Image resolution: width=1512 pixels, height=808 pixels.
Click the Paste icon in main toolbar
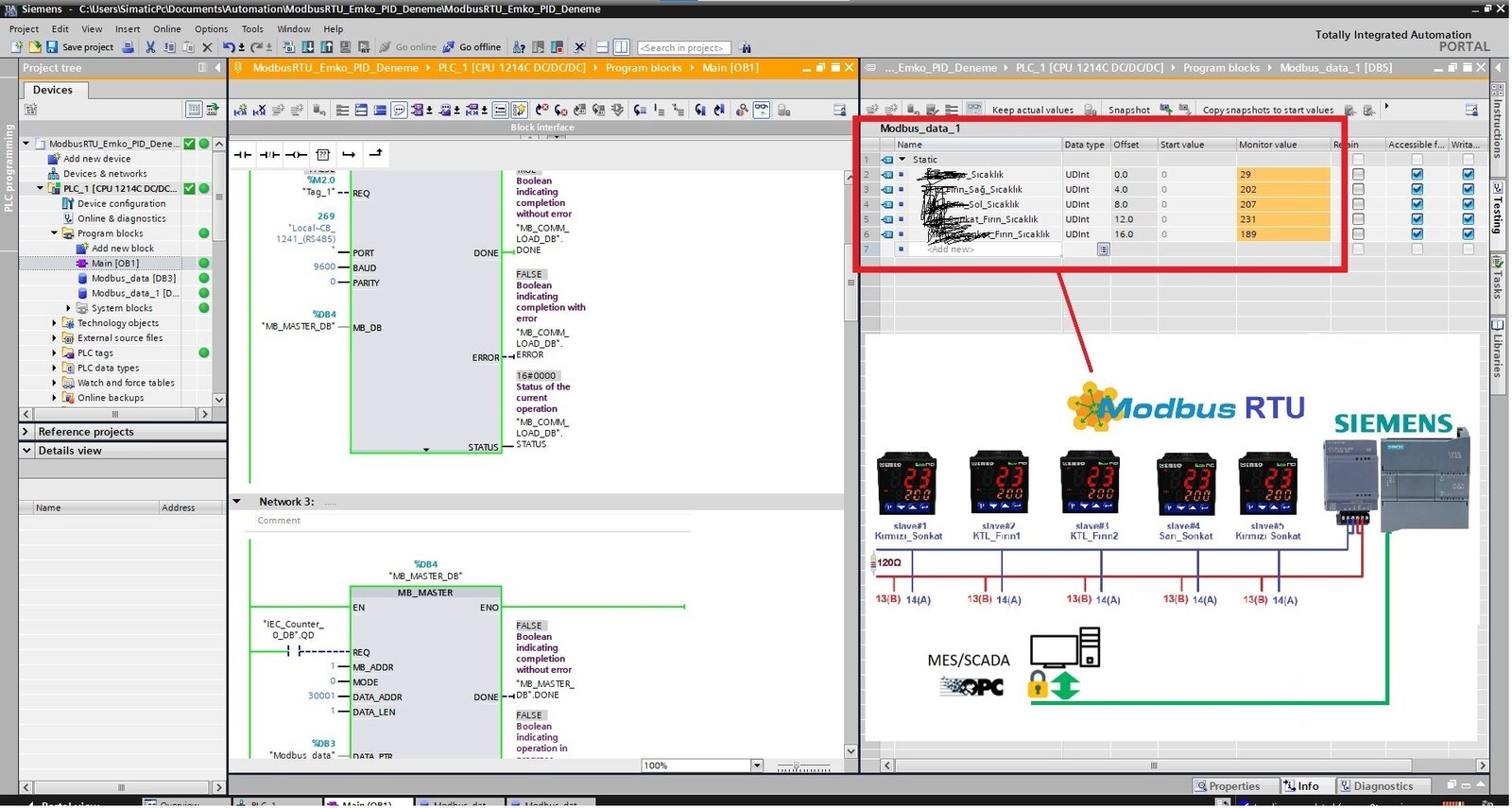(187, 47)
